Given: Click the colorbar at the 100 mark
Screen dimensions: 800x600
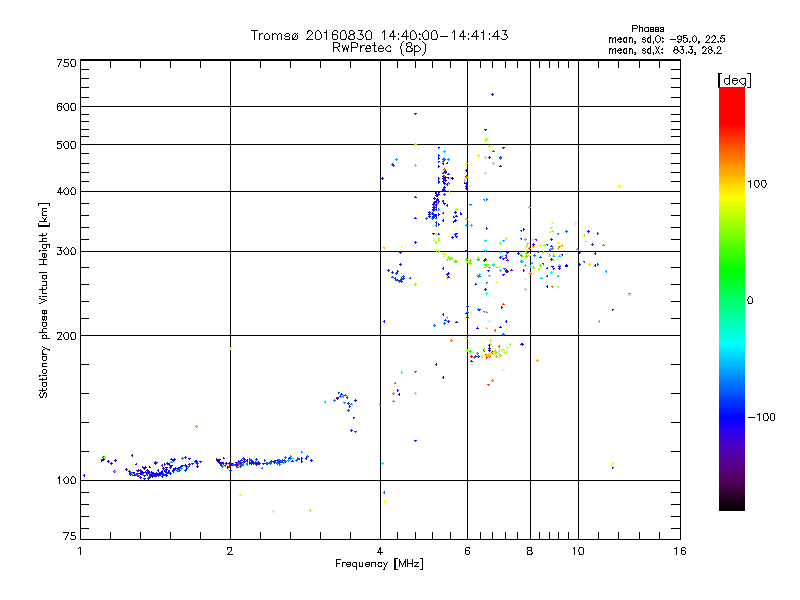Looking at the screenshot, I should pyautogui.click(x=732, y=184).
